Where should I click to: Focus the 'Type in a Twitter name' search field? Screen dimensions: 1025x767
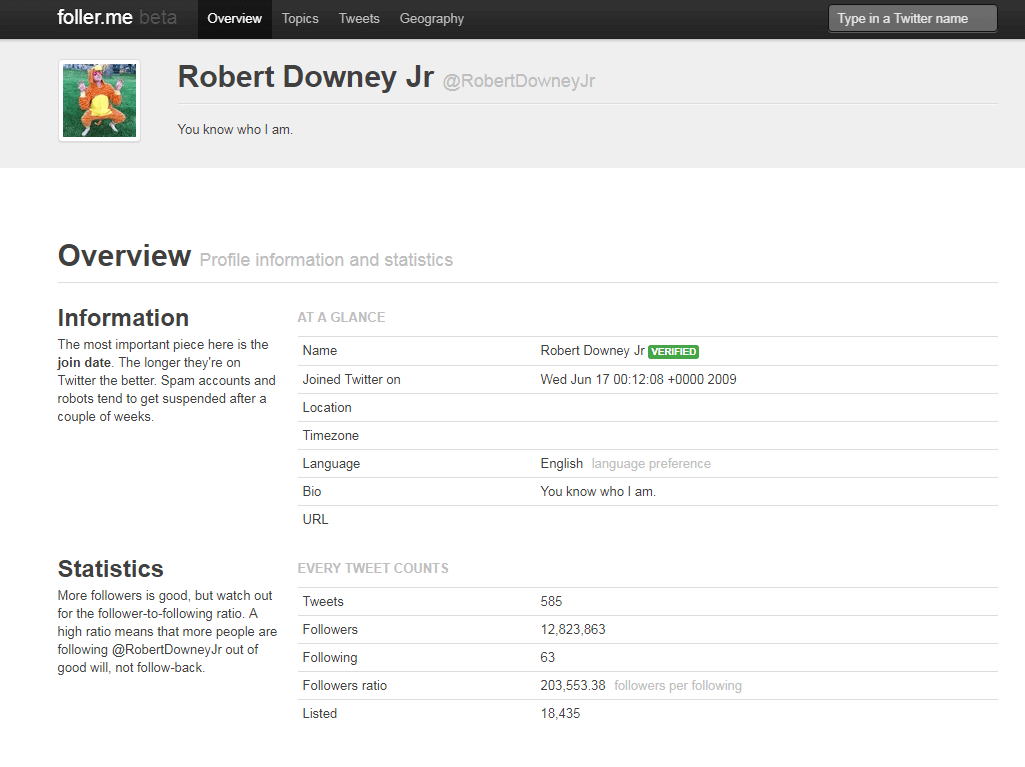point(913,18)
